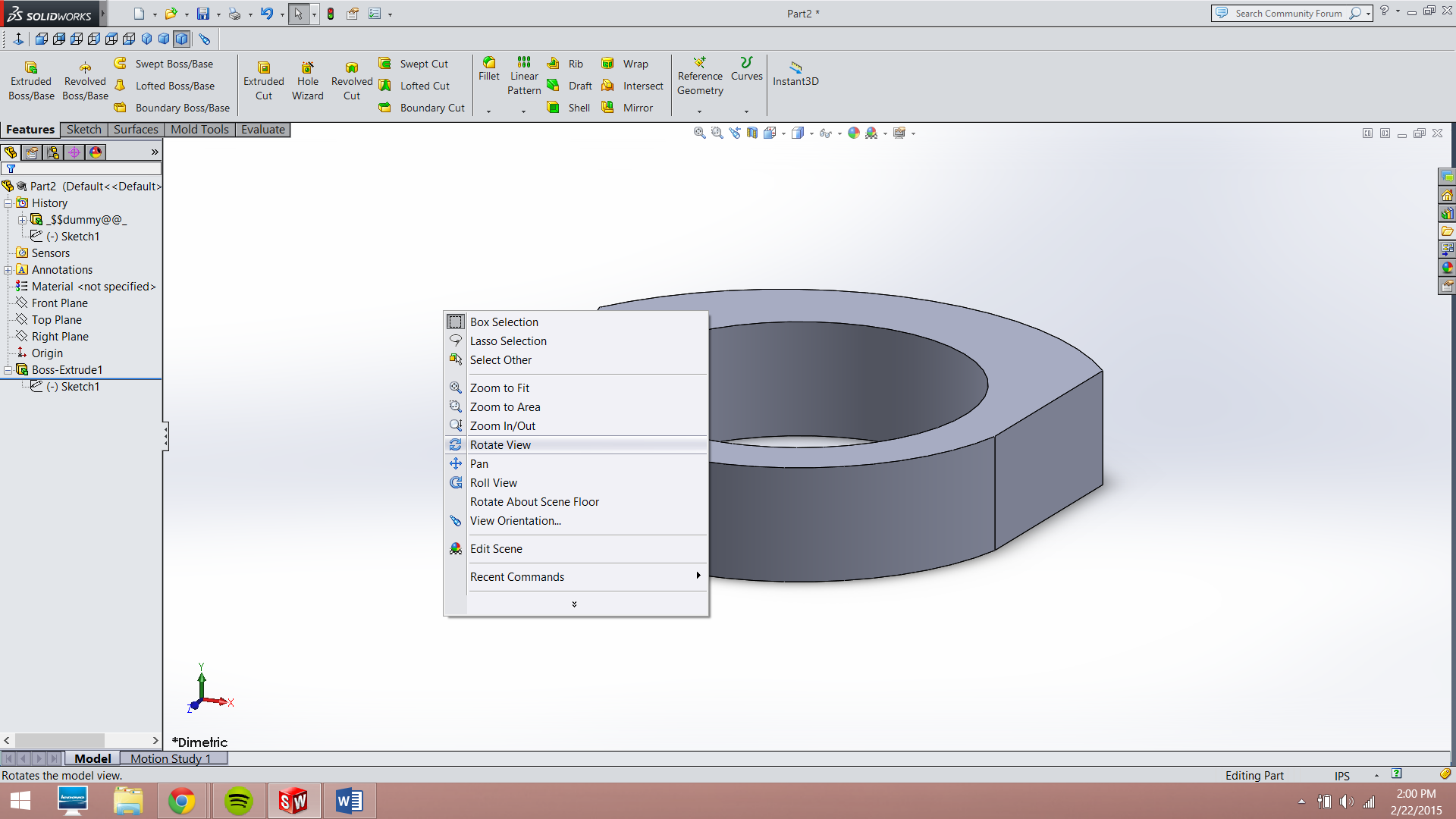Expand the History node in FeatureManager
This screenshot has width=1456, height=819.
click(x=8, y=202)
